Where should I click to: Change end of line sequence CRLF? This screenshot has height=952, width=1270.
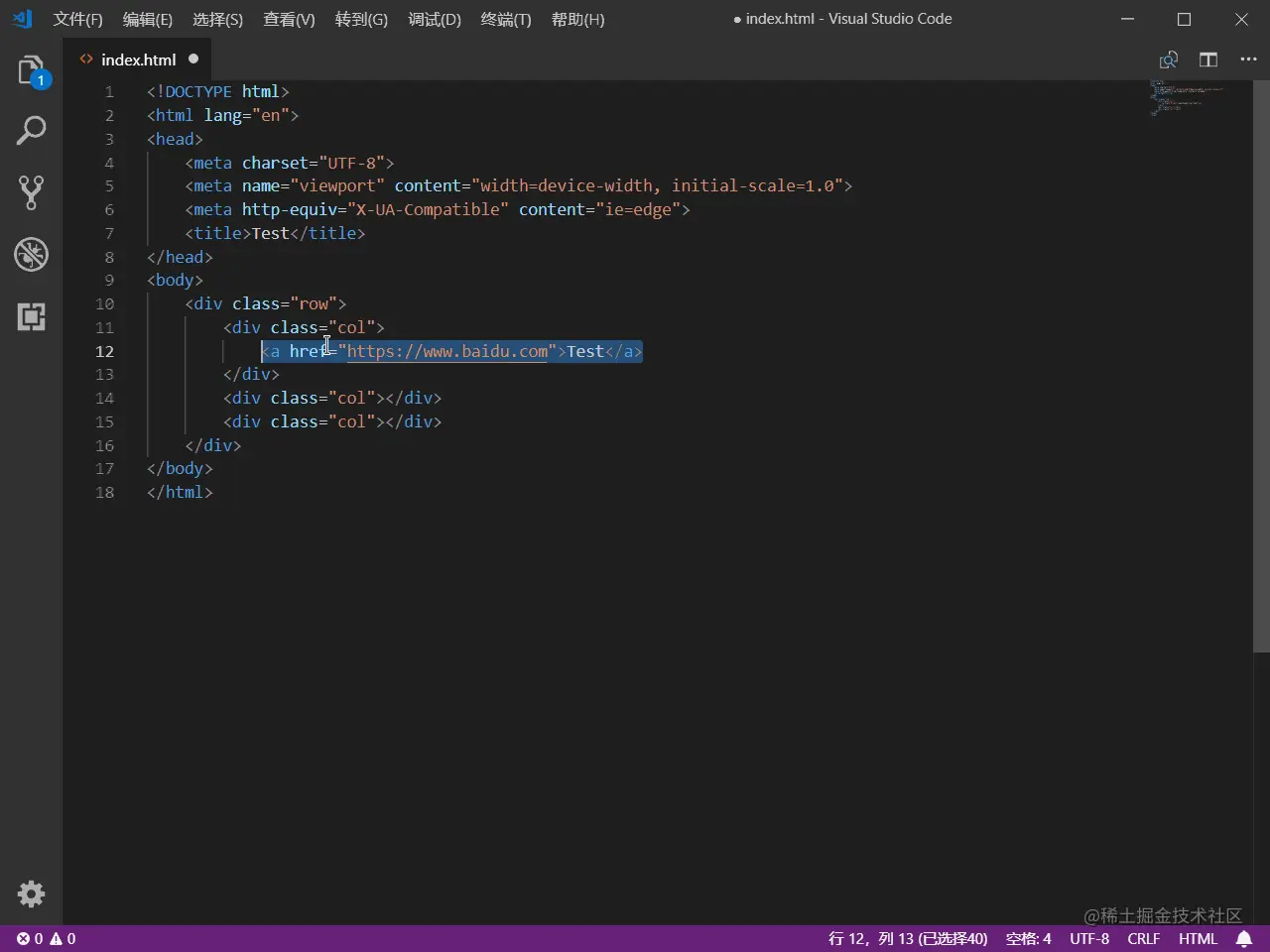pyautogui.click(x=1143, y=938)
